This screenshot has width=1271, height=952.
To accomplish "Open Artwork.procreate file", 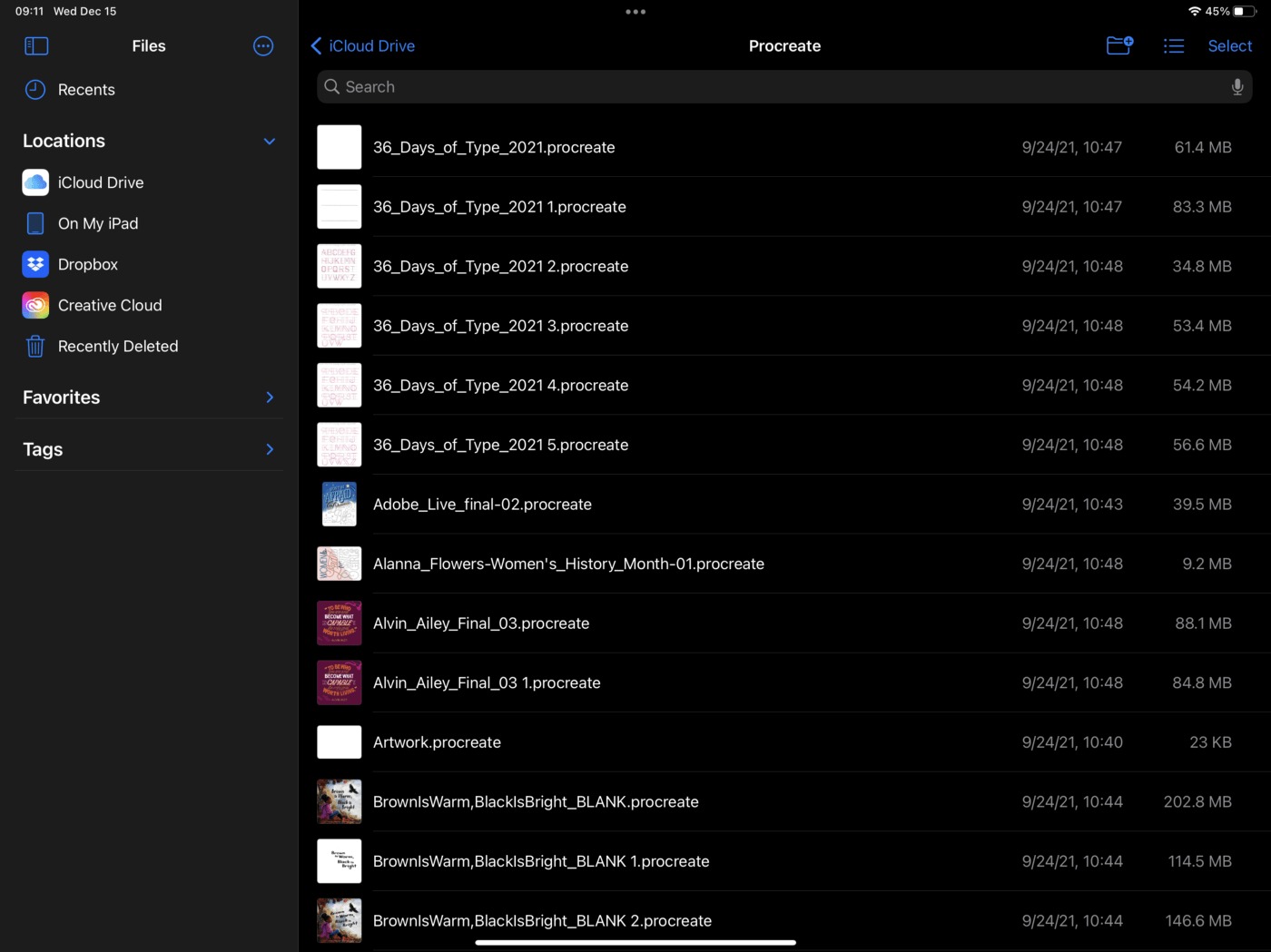I will 437,742.
